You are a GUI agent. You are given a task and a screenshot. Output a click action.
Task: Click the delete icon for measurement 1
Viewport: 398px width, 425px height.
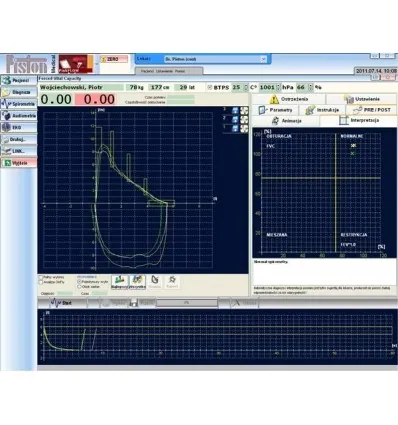coord(244,128)
